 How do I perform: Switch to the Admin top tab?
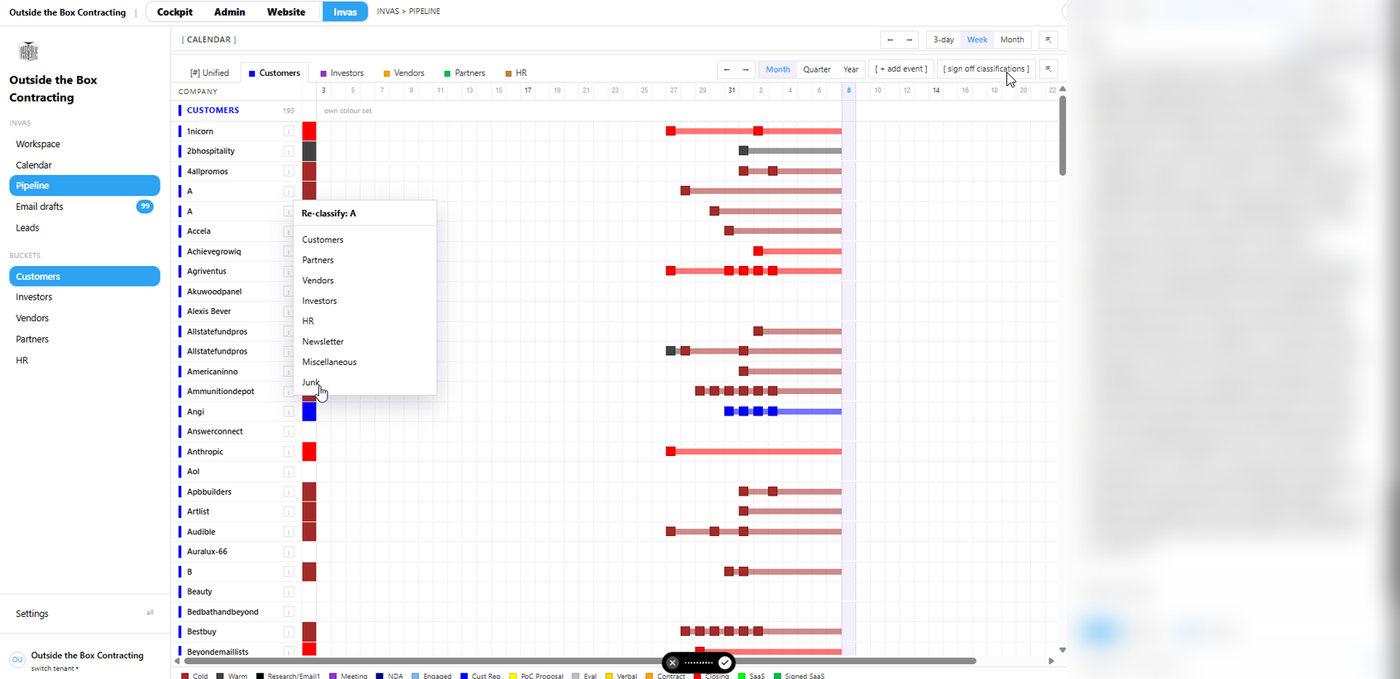[230, 12]
